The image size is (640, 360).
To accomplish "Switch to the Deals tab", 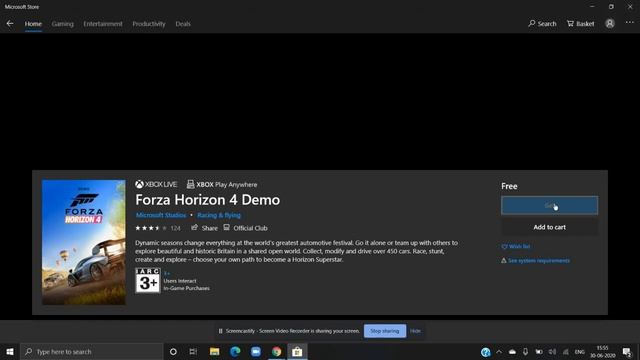I will pos(183,24).
